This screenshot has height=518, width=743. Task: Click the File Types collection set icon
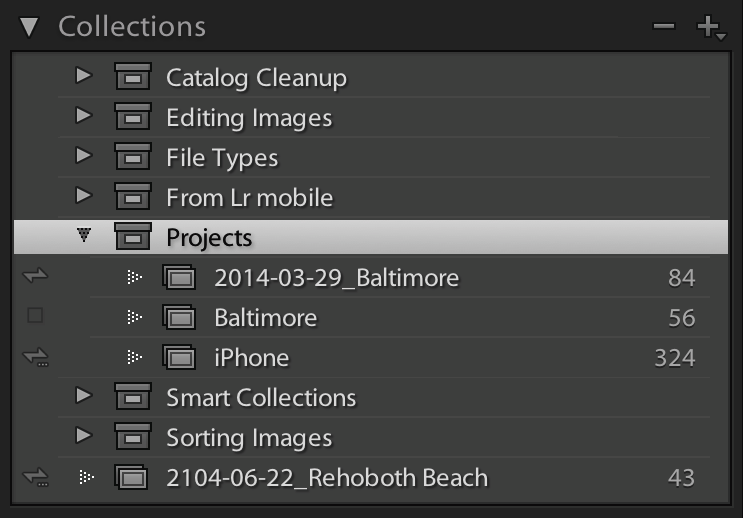(x=133, y=157)
